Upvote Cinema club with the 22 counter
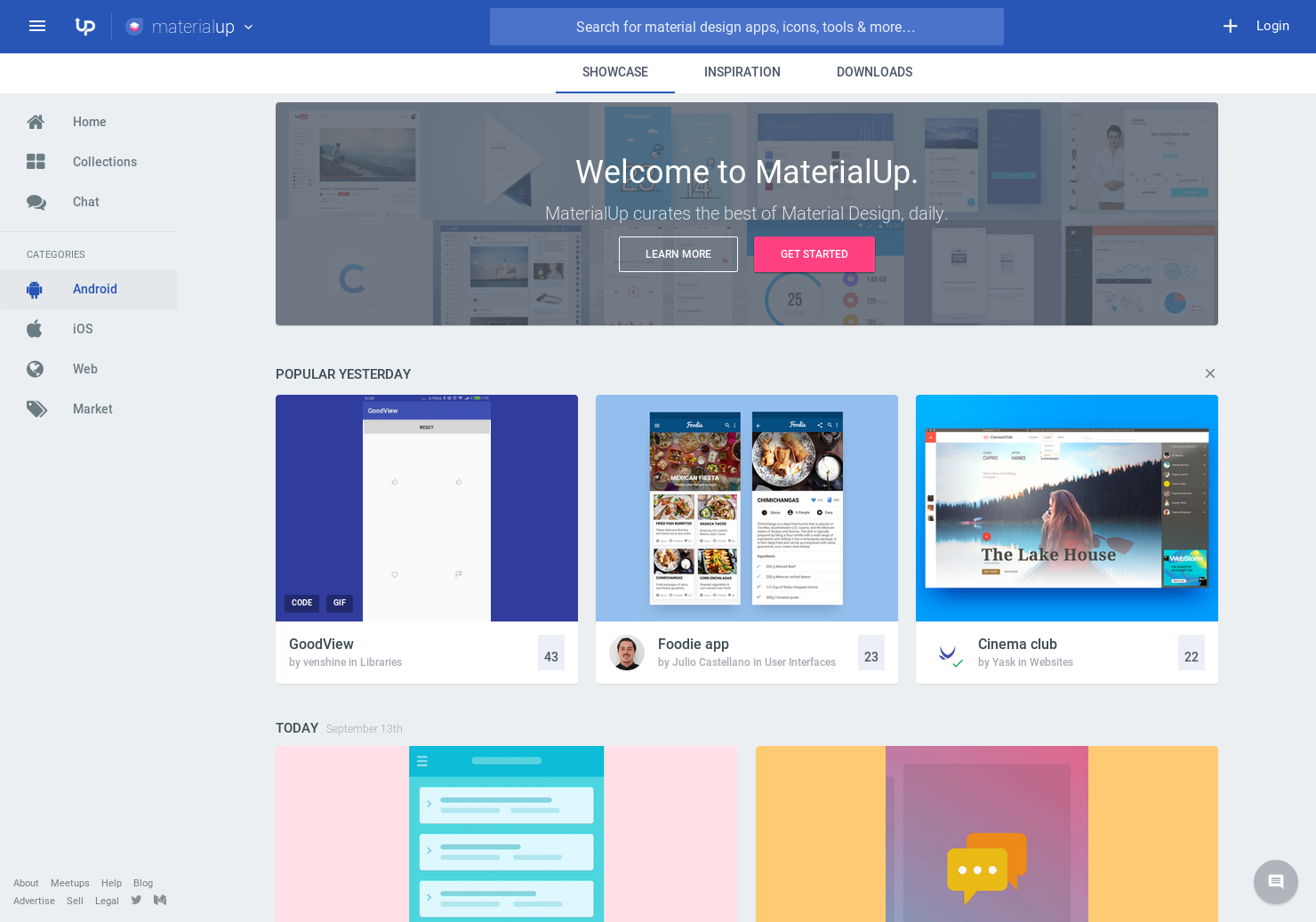The height and width of the screenshot is (922, 1316). tap(1192, 653)
